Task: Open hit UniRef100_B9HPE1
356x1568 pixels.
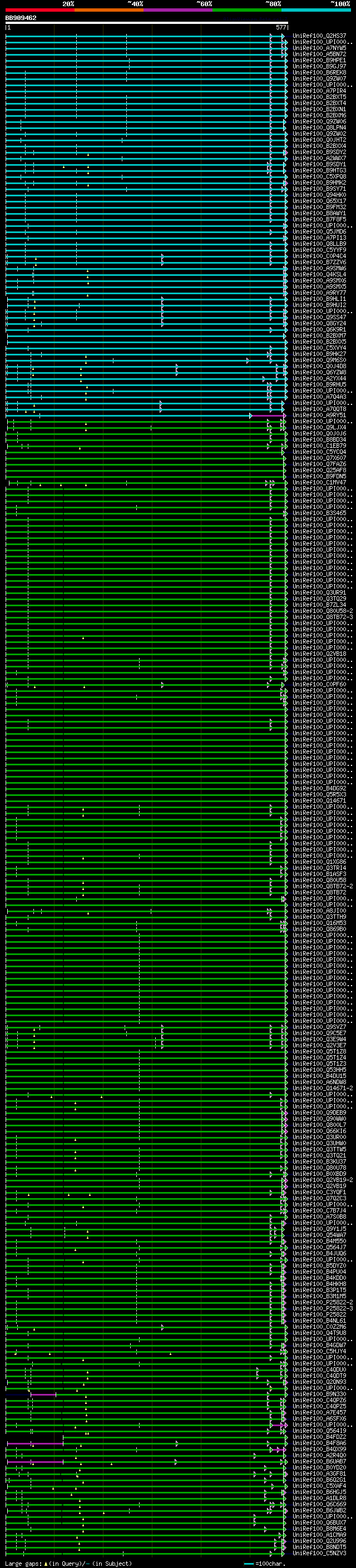Action: click(319, 60)
